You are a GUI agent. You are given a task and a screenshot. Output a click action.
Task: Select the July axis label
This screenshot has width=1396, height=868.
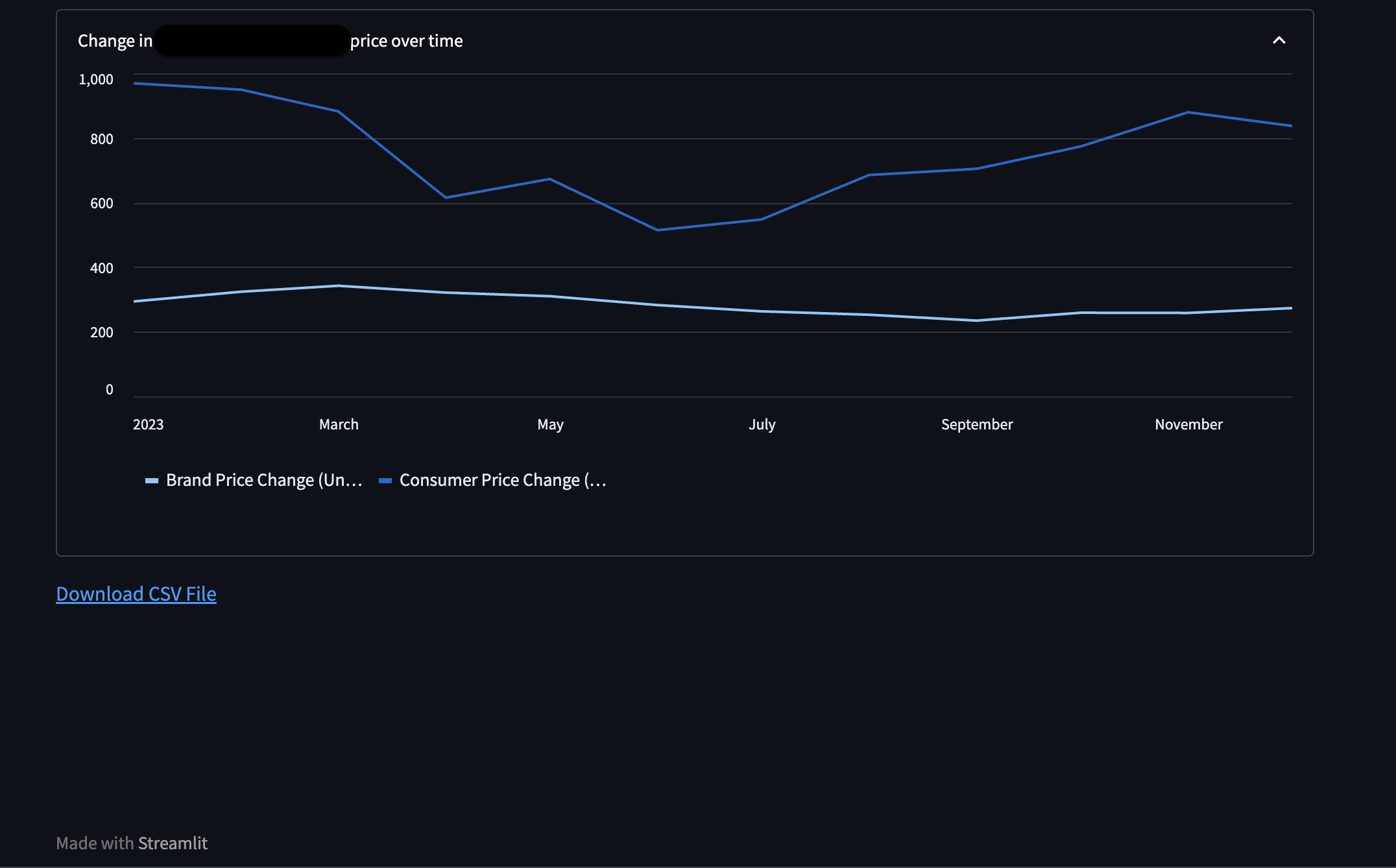[x=762, y=424]
